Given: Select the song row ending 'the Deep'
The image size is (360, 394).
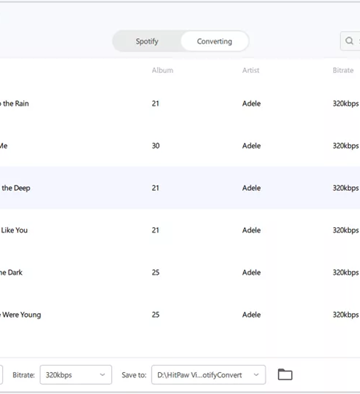Looking at the screenshot, I should (x=180, y=188).
